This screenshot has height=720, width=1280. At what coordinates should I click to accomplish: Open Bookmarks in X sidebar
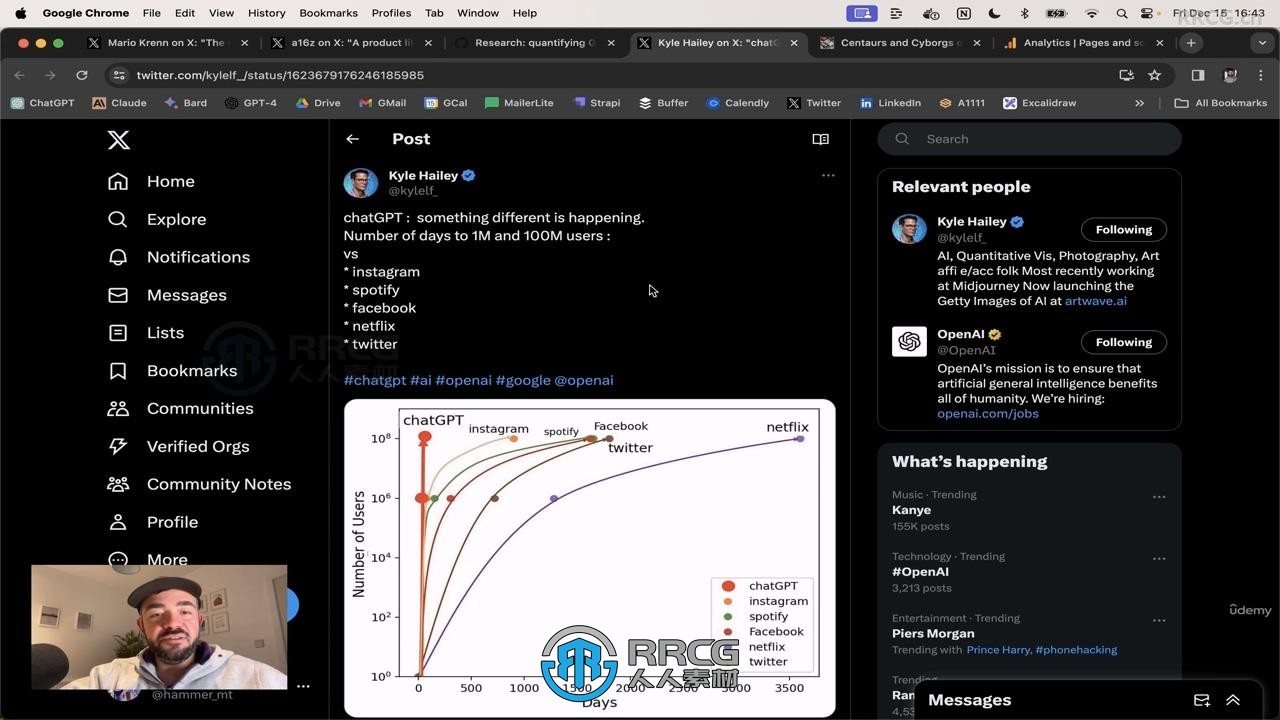[172, 371]
